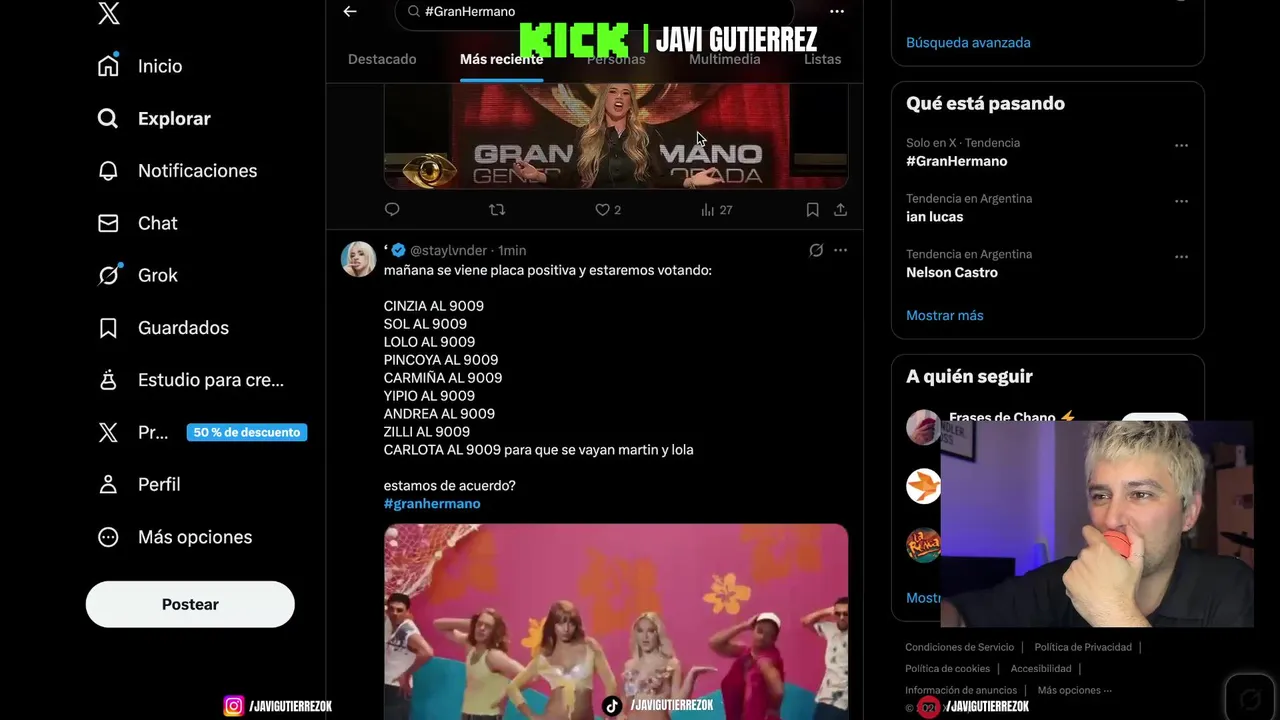Open @staylvnder profile avatar
The image size is (1280, 720).
358,259
